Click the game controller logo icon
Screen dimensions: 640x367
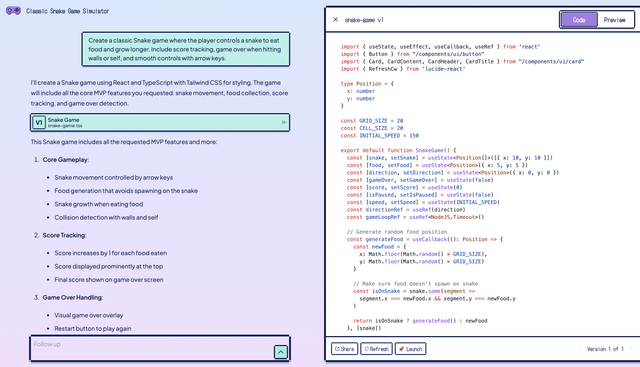[13, 11]
